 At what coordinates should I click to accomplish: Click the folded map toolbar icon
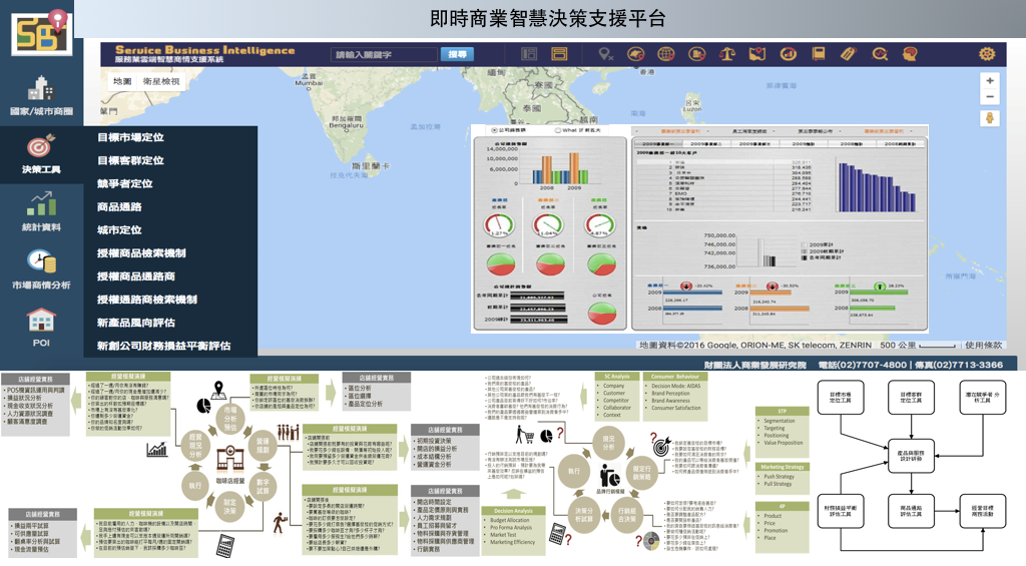pos(757,54)
